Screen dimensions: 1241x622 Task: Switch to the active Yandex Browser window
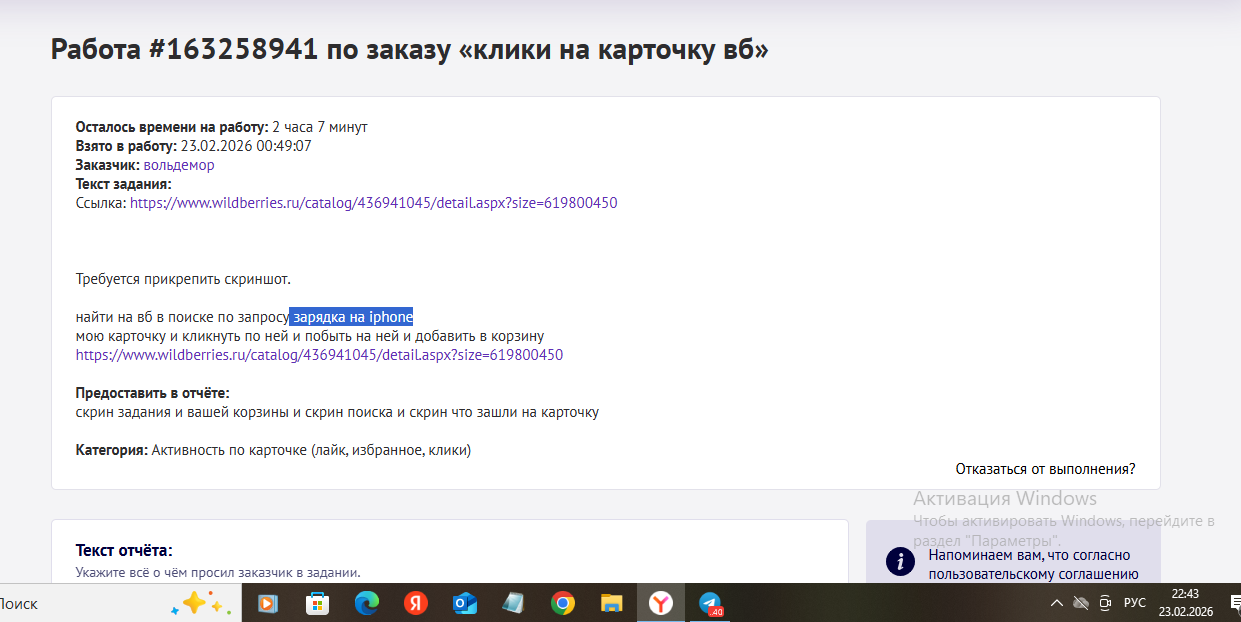point(661,603)
